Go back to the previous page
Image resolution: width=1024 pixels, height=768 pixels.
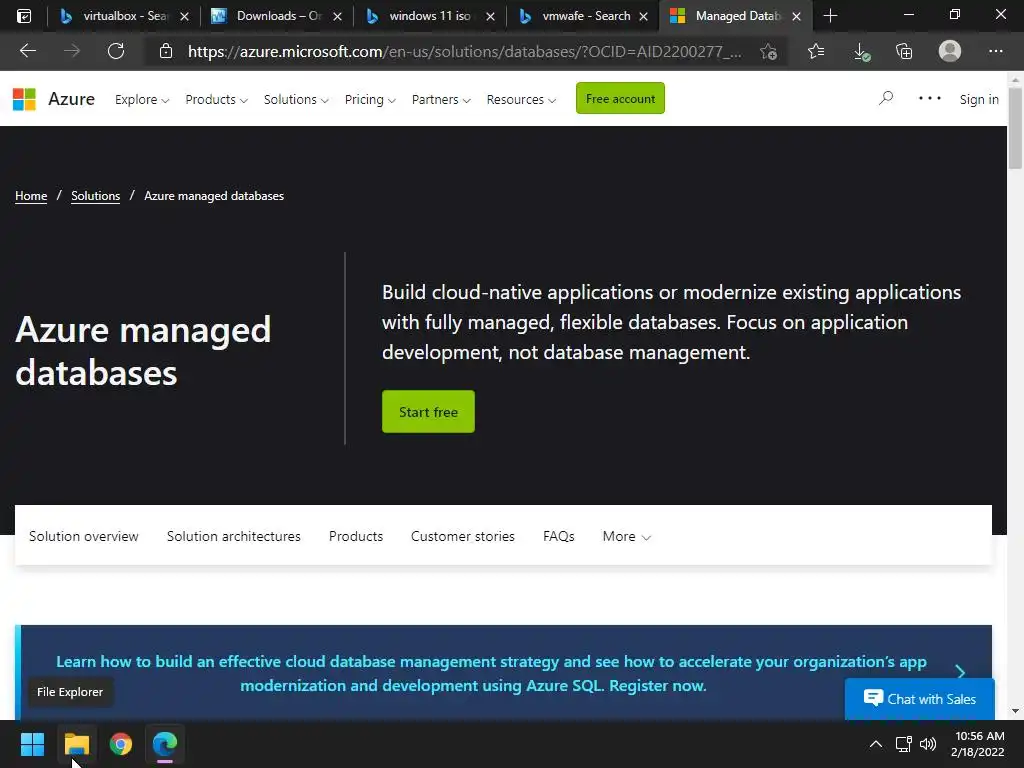(x=28, y=51)
